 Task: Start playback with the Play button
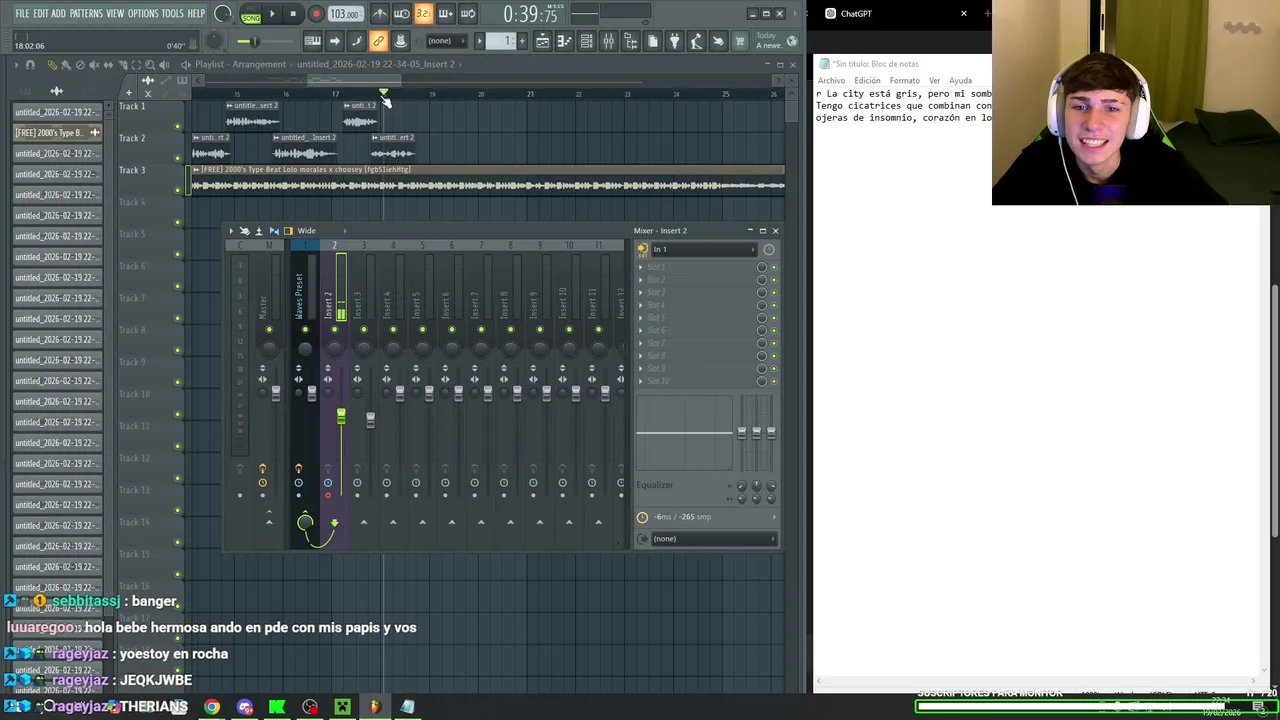point(272,14)
